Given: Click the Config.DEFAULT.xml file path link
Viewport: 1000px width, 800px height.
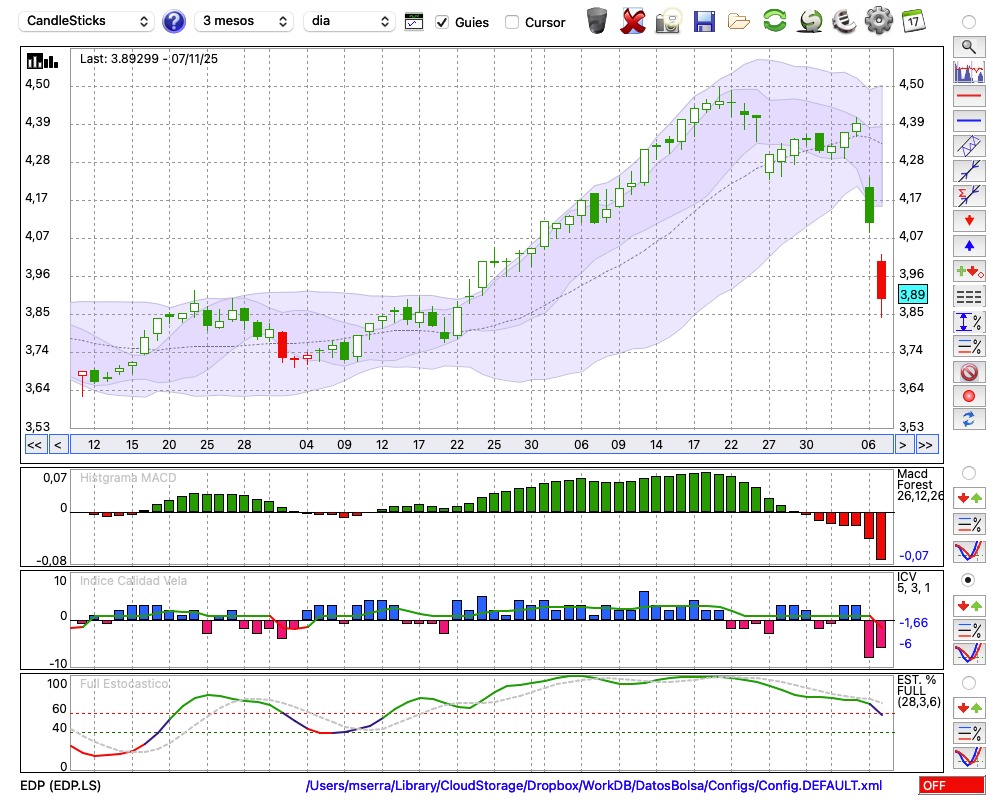Looking at the screenshot, I should (594, 785).
